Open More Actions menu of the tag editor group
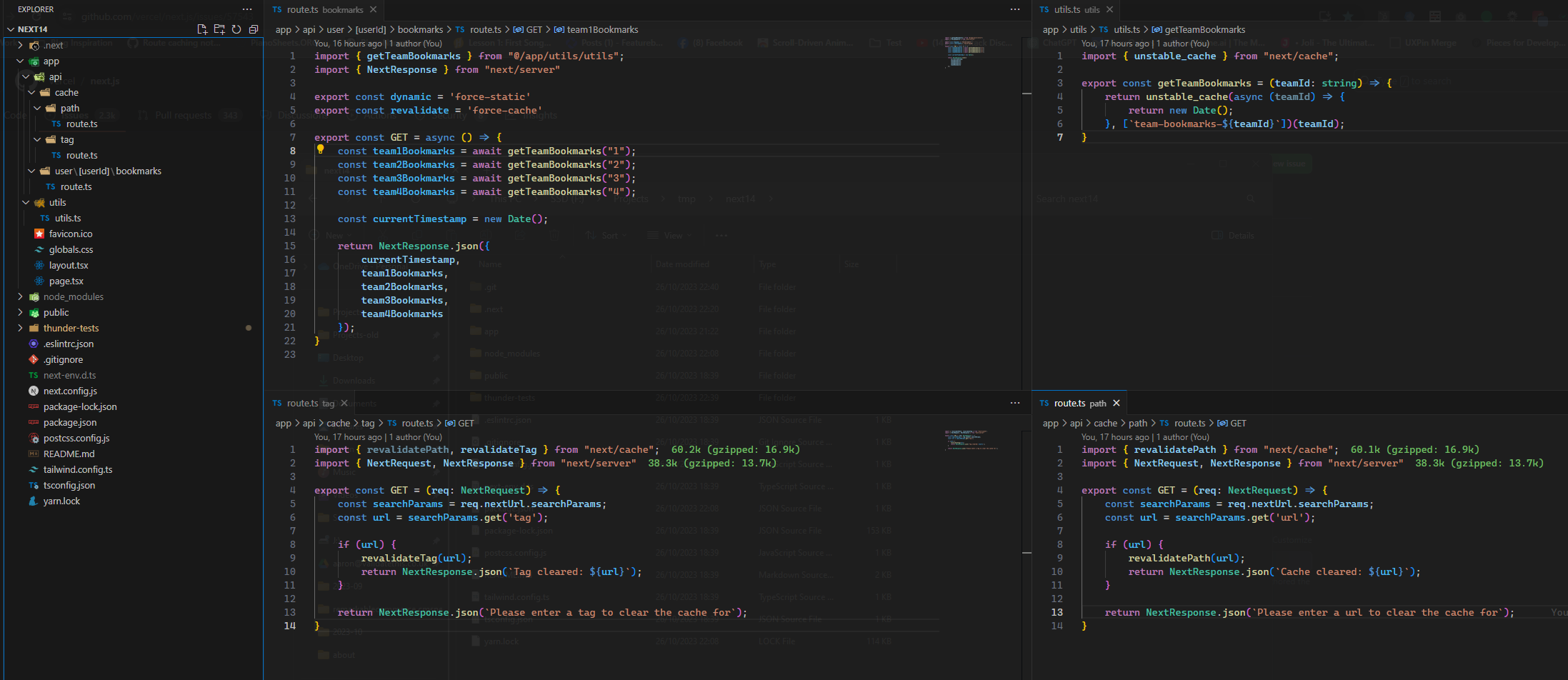 (1015, 402)
